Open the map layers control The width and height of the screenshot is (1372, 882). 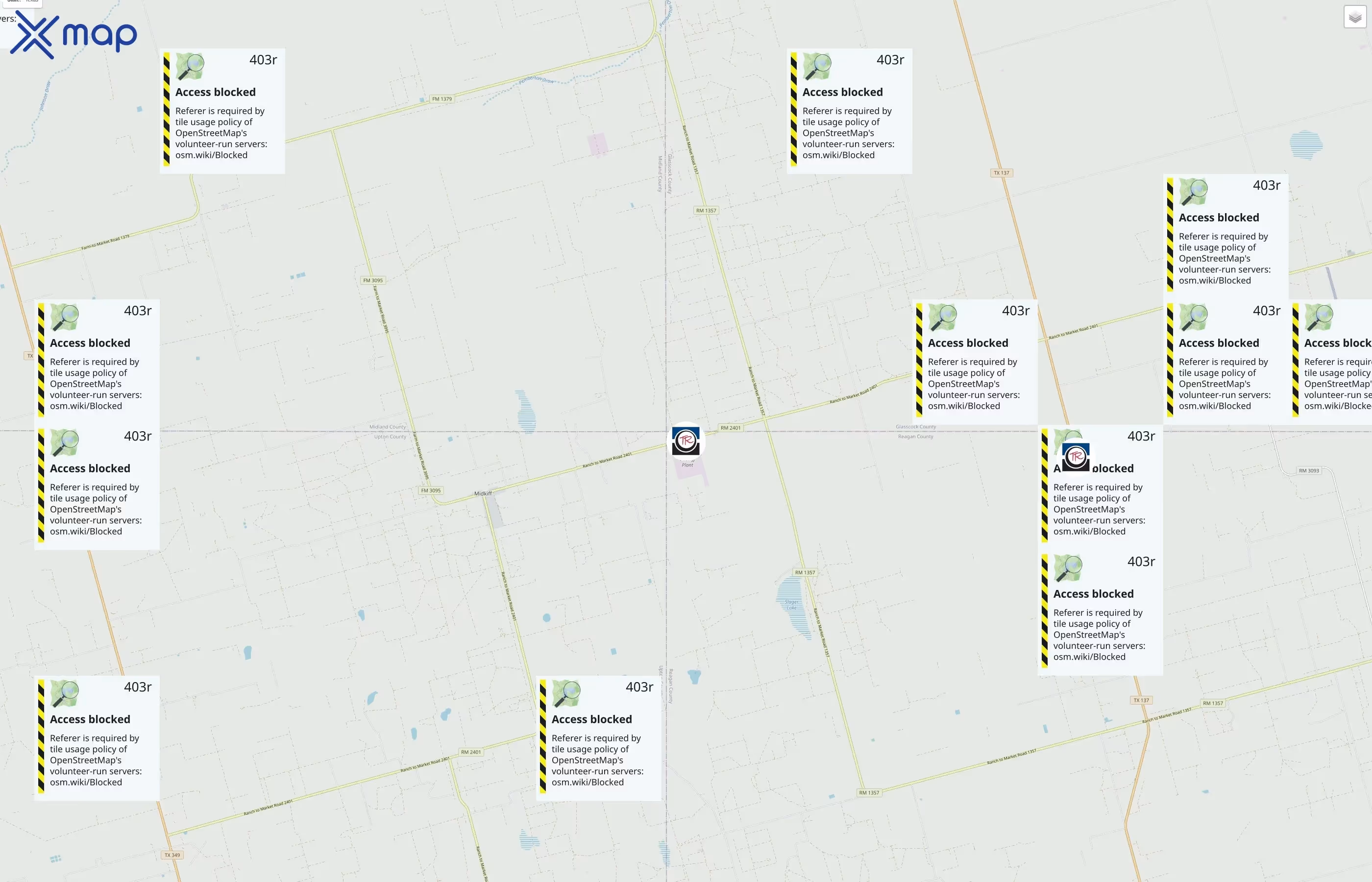coord(1355,17)
